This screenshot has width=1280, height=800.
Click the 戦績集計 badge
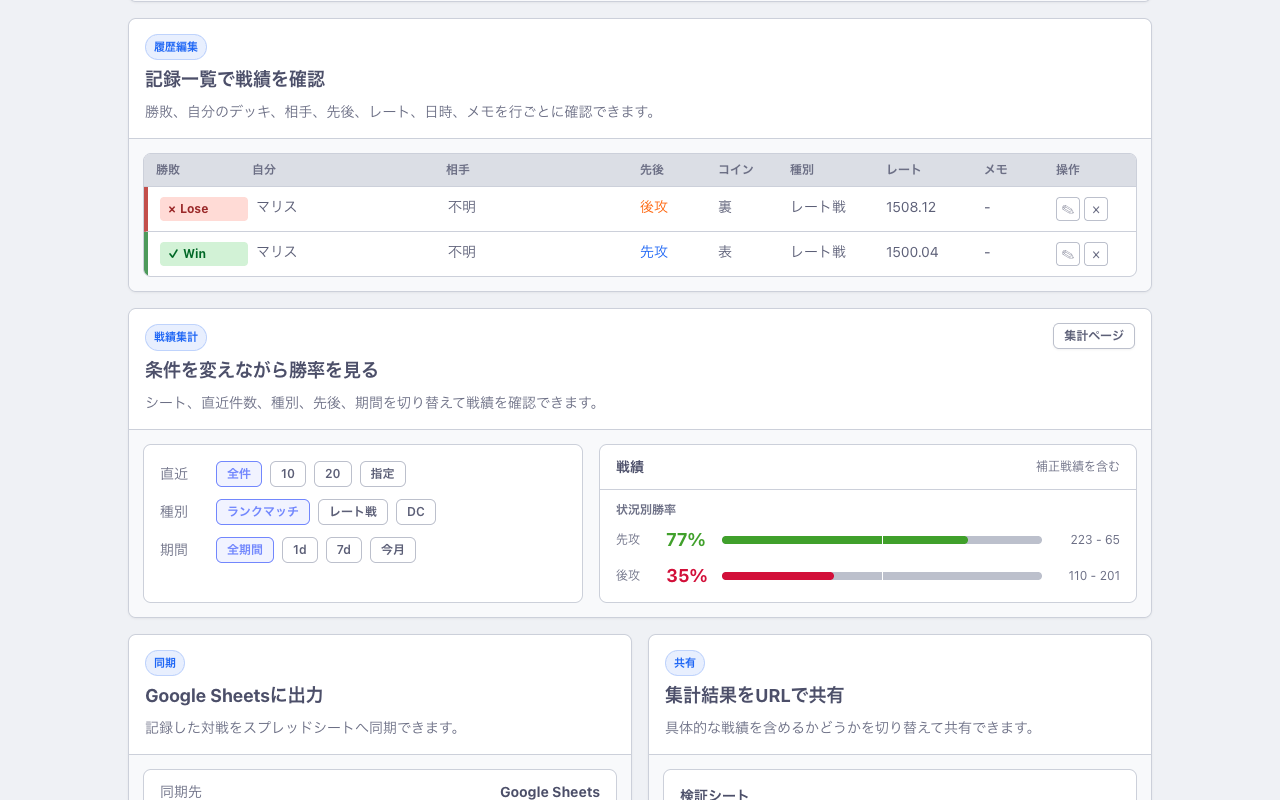[x=176, y=337]
